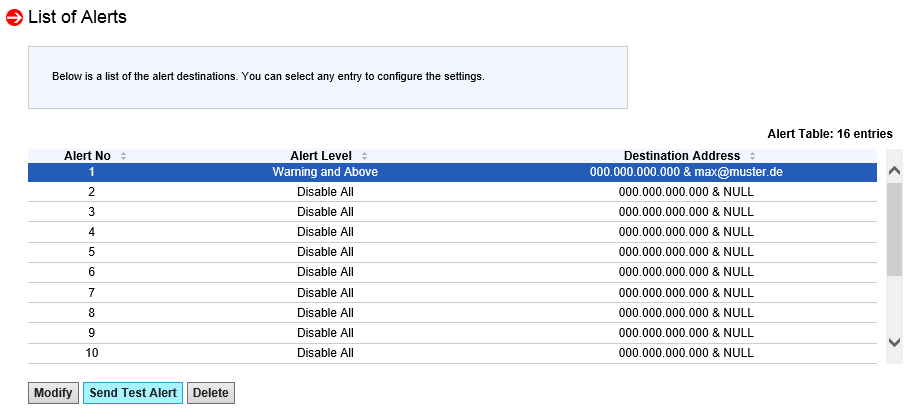The image size is (923, 418).
Task: Click the 'List of Alerts' page title
Action: [x=77, y=17]
